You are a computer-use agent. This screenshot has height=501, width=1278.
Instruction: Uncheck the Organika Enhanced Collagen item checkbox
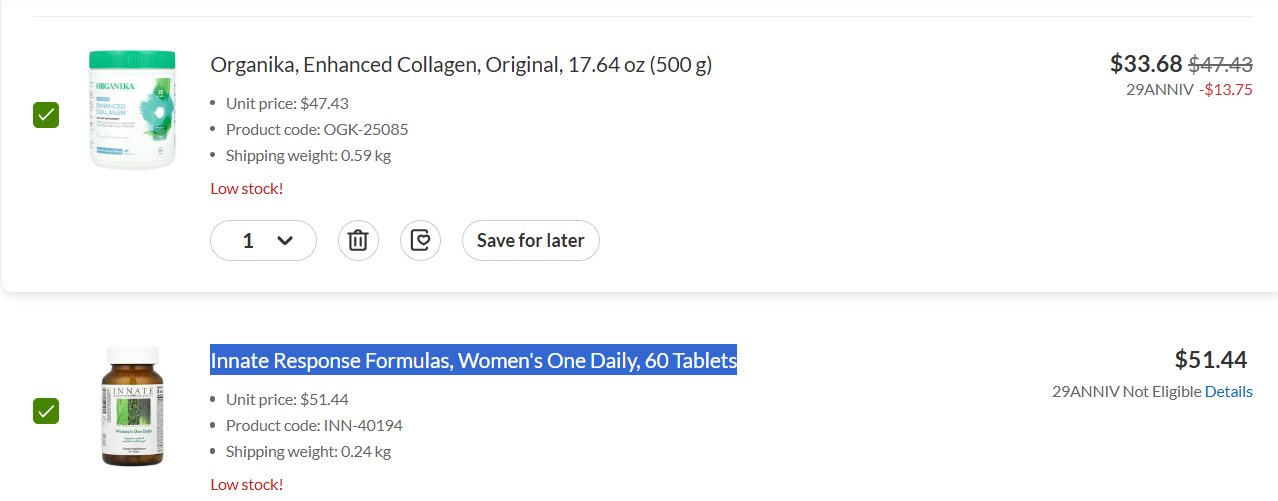(x=46, y=115)
